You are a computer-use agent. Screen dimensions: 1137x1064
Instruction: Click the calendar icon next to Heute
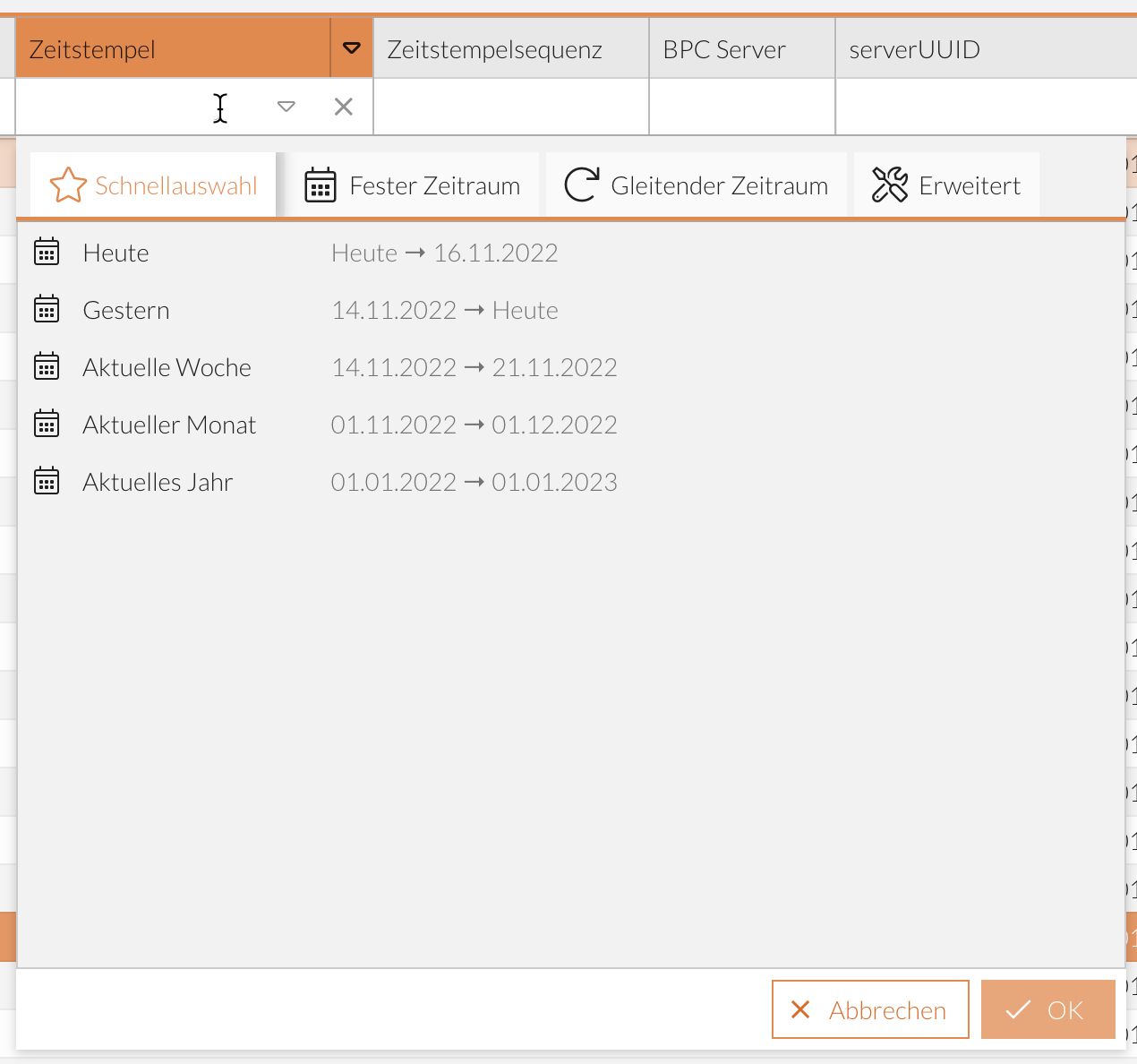tap(47, 253)
